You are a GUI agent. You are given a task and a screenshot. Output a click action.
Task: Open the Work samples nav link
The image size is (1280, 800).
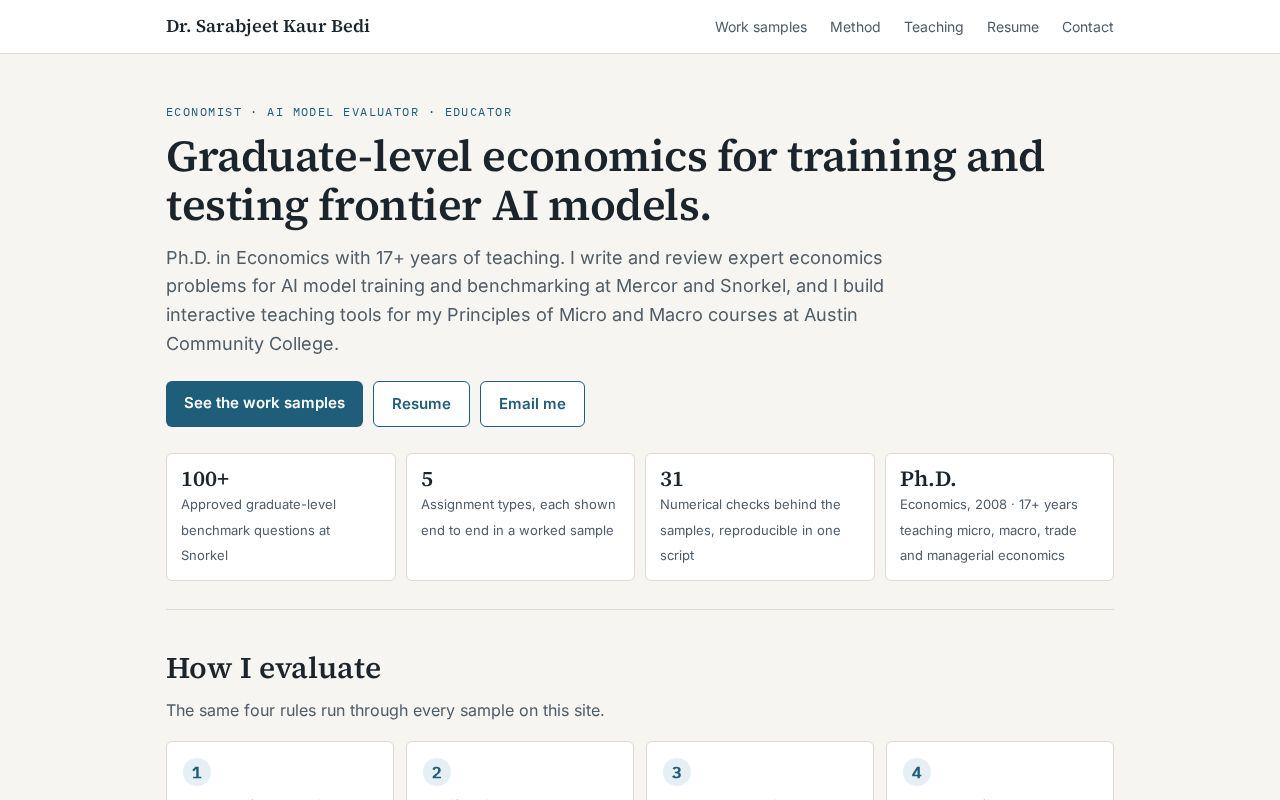pyautogui.click(x=761, y=27)
